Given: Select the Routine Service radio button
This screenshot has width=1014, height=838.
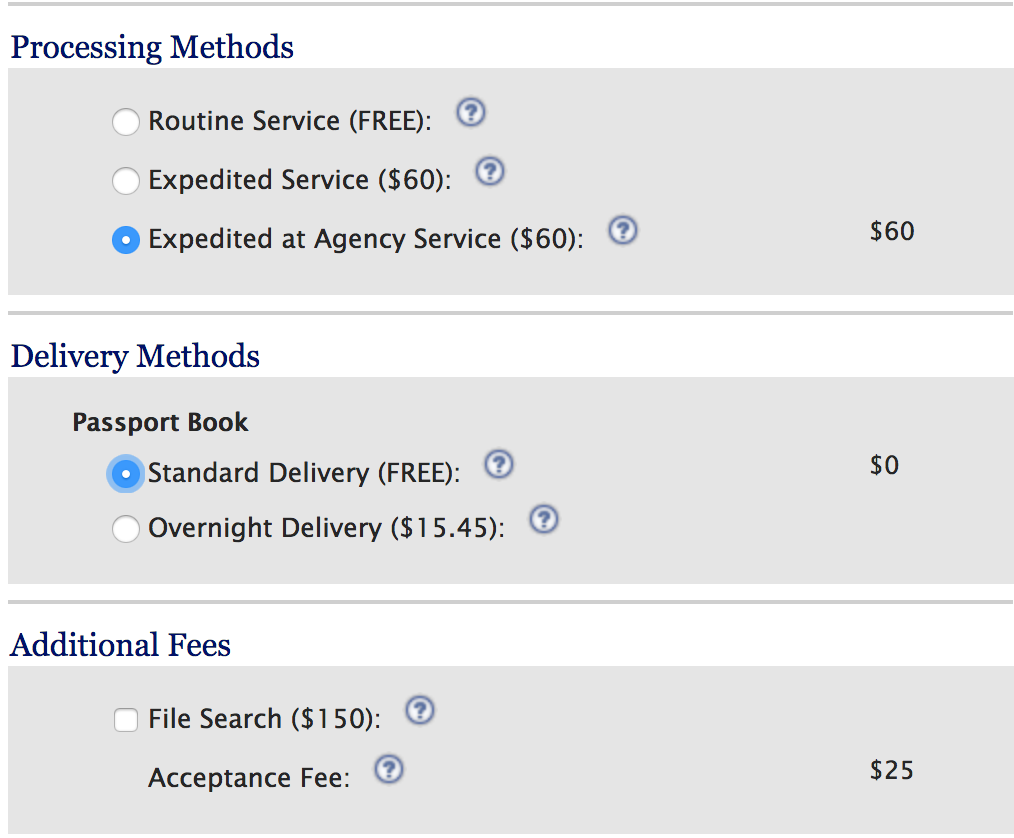Looking at the screenshot, I should (x=125, y=122).
